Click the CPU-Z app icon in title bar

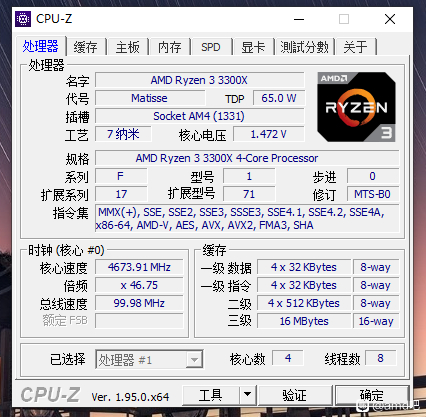click(23, 19)
